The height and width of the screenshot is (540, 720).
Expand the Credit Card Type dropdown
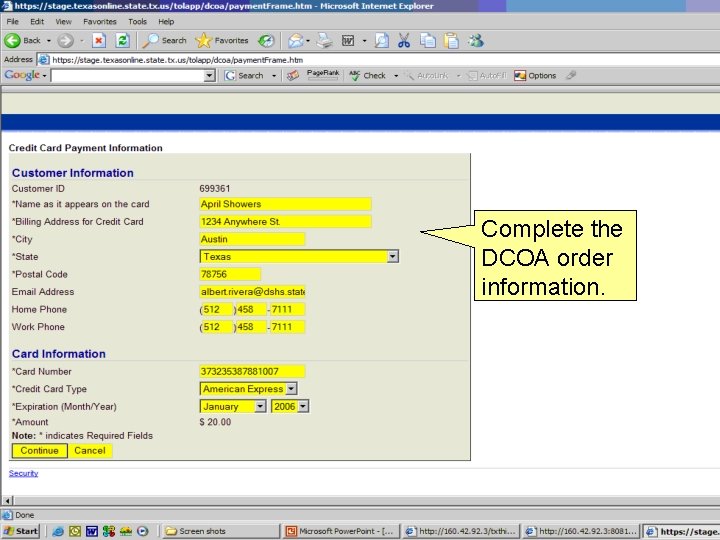click(x=291, y=388)
